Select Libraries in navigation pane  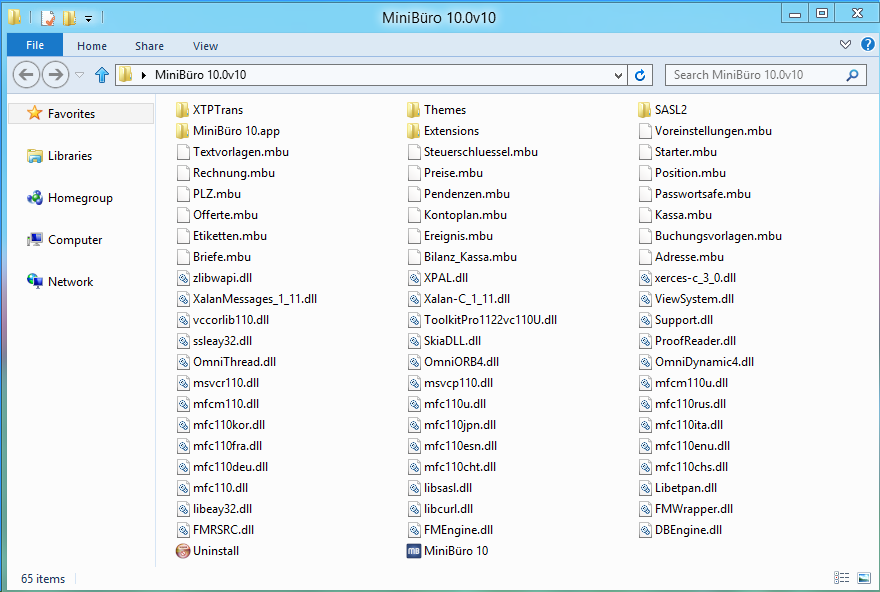click(x=70, y=155)
